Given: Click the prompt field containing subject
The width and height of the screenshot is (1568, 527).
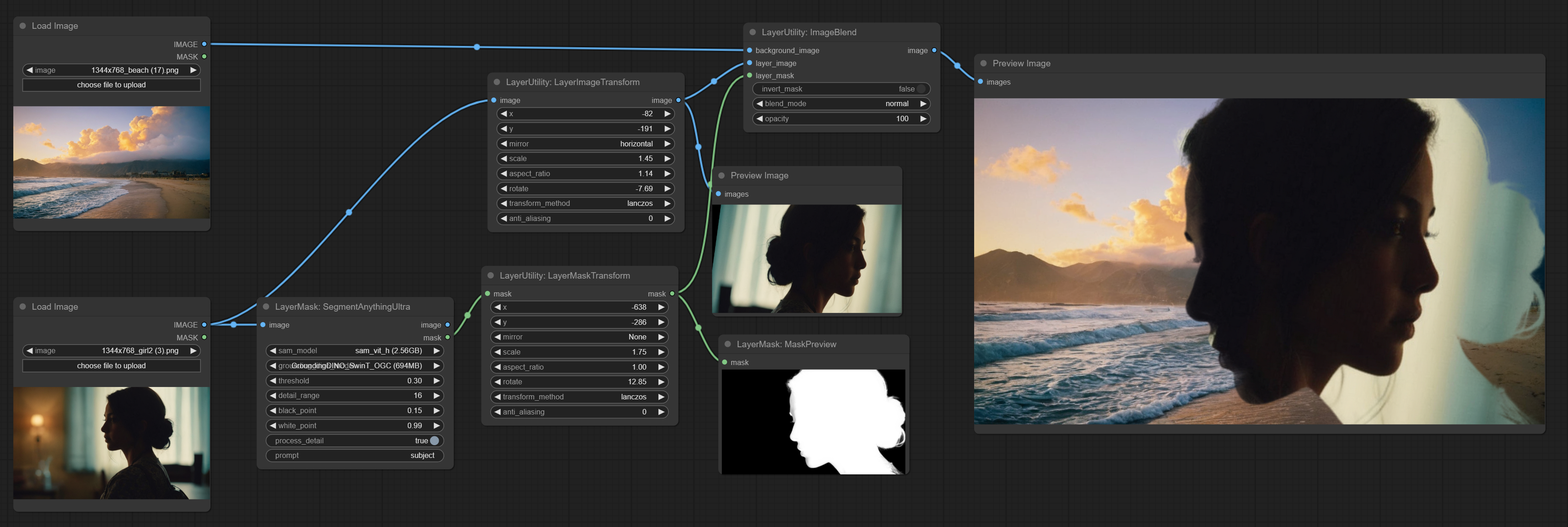Looking at the screenshot, I should coord(354,456).
